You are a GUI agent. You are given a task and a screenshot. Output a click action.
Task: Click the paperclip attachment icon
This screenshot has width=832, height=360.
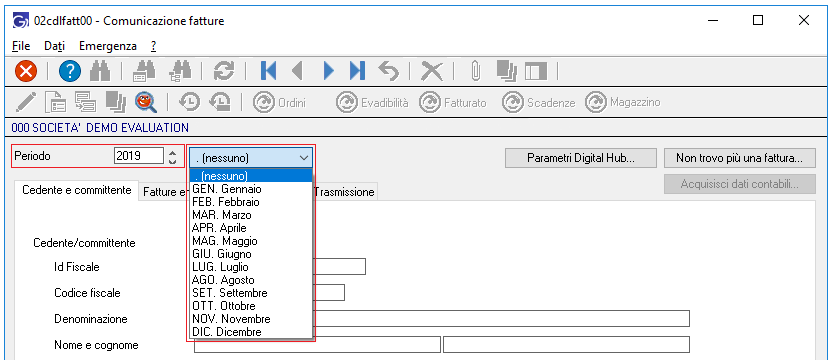coord(476,71)
